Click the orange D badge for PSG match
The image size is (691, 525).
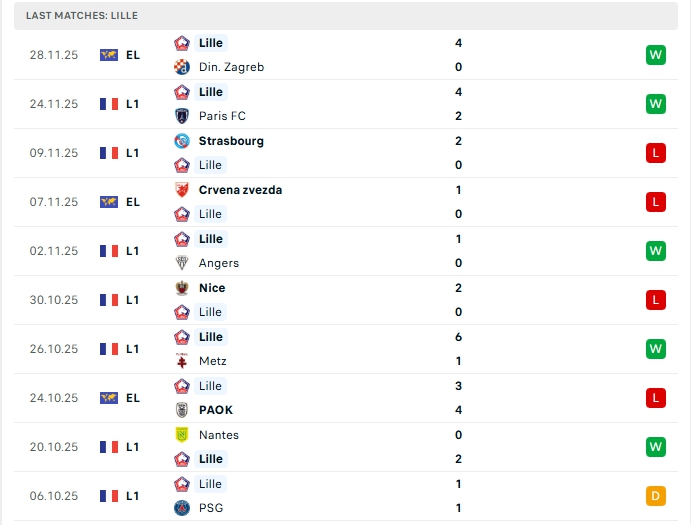(656, 496)
